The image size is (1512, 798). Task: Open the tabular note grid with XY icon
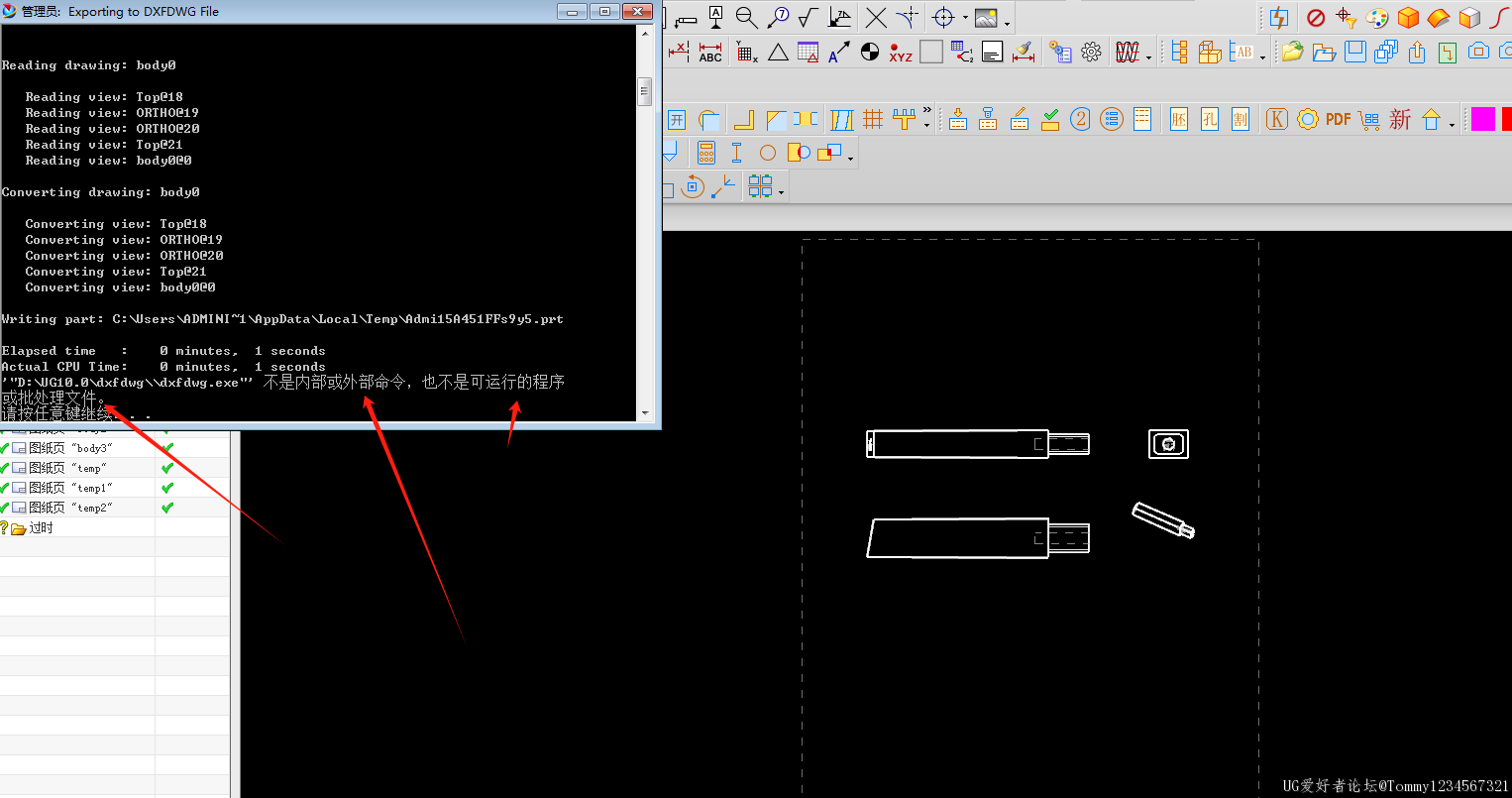pos(747,53)
